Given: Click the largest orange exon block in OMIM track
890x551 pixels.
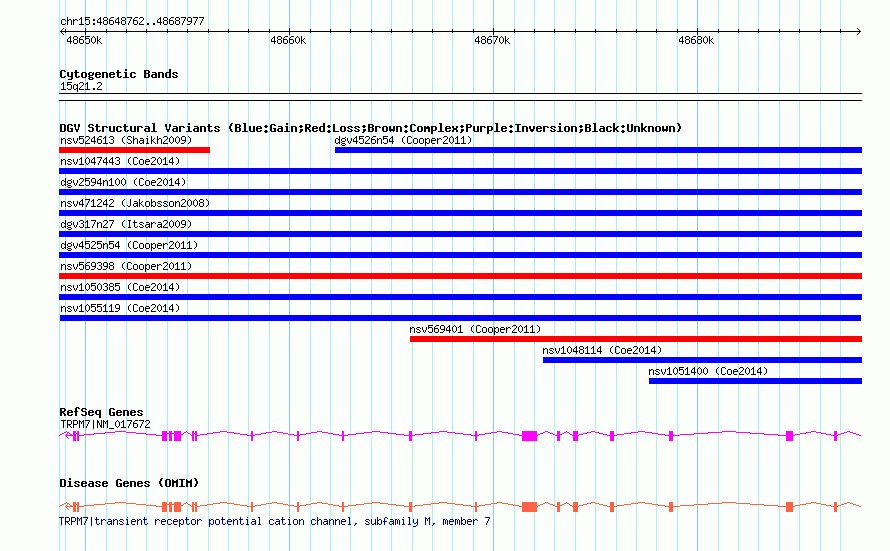Looking at the screenshot, I should pos(530,507).
